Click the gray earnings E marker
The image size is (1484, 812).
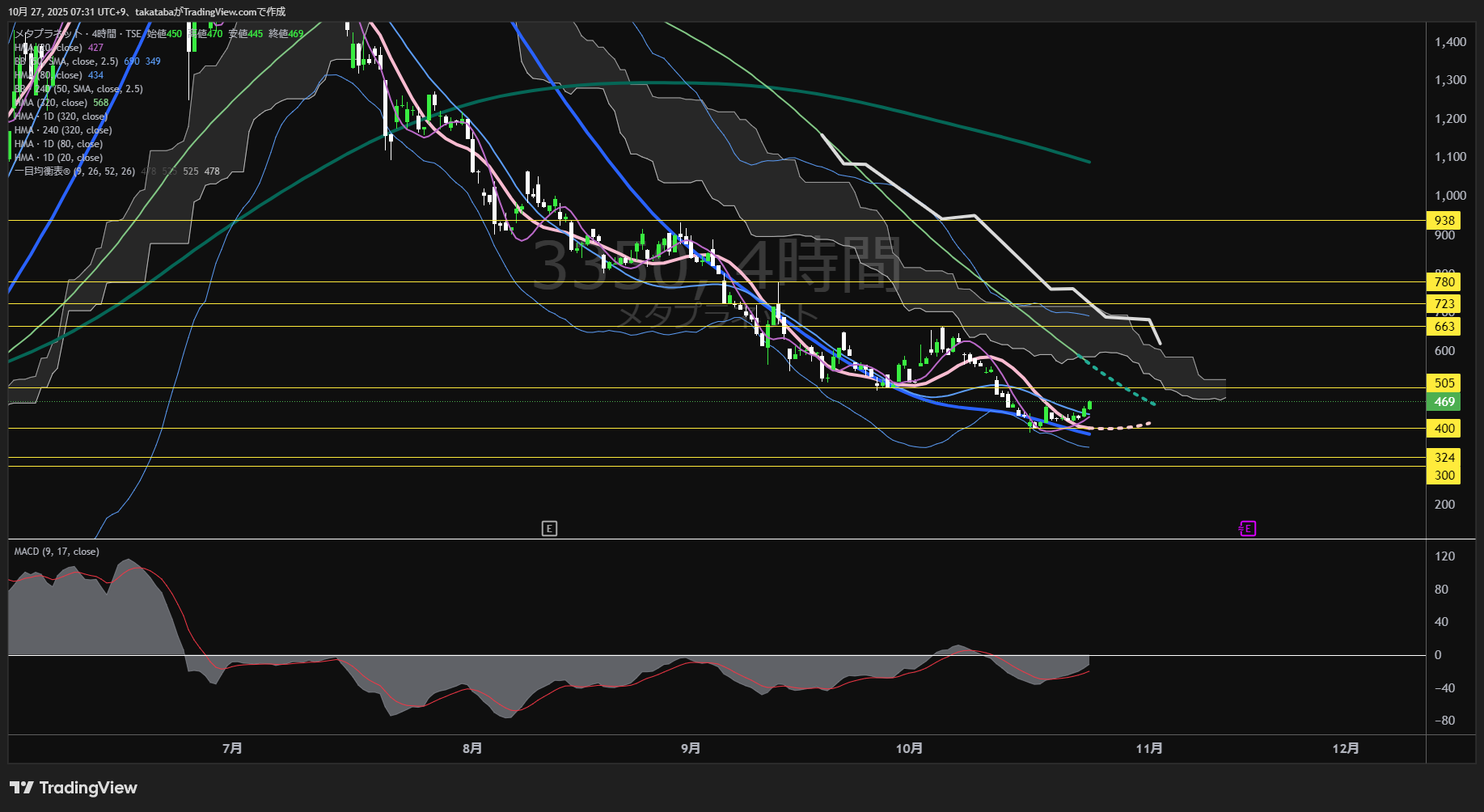(549, 529)
